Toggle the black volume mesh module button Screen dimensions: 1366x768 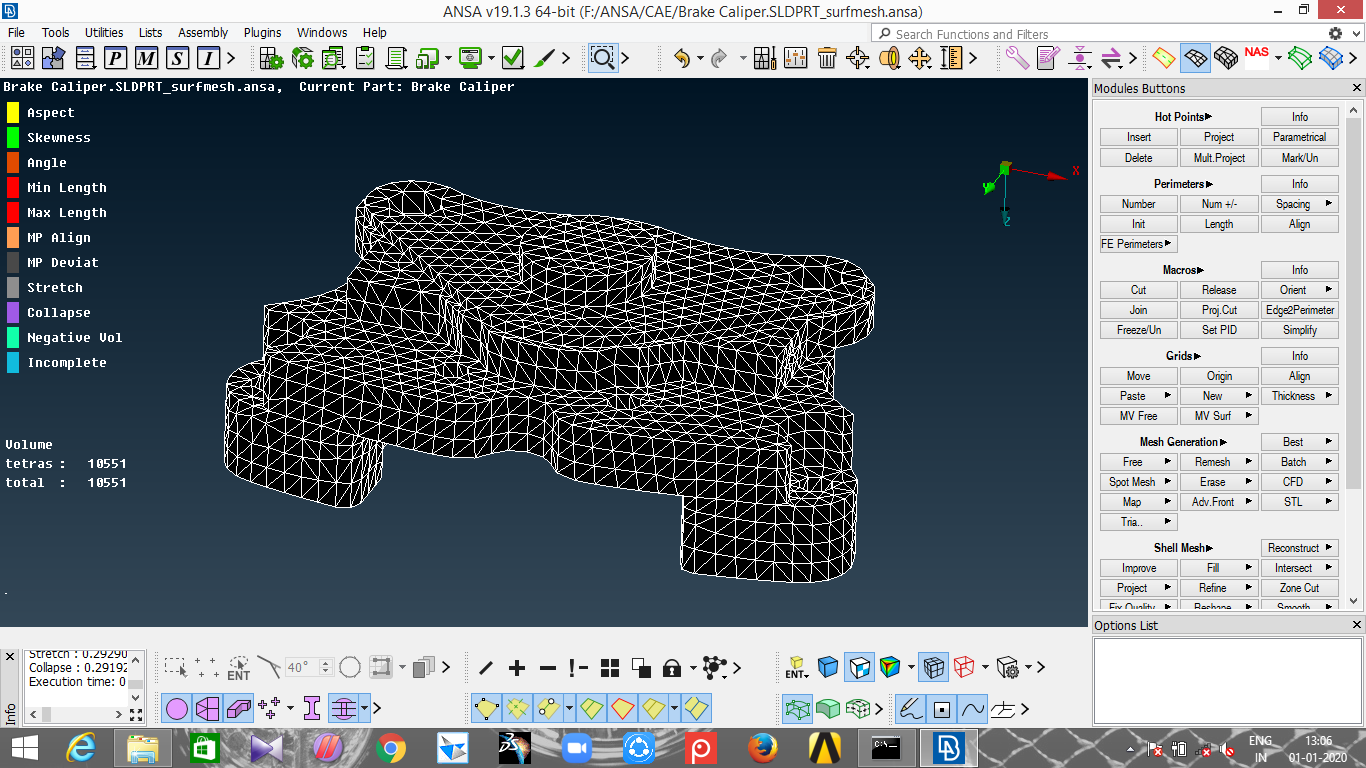(x=1226, y=58)
